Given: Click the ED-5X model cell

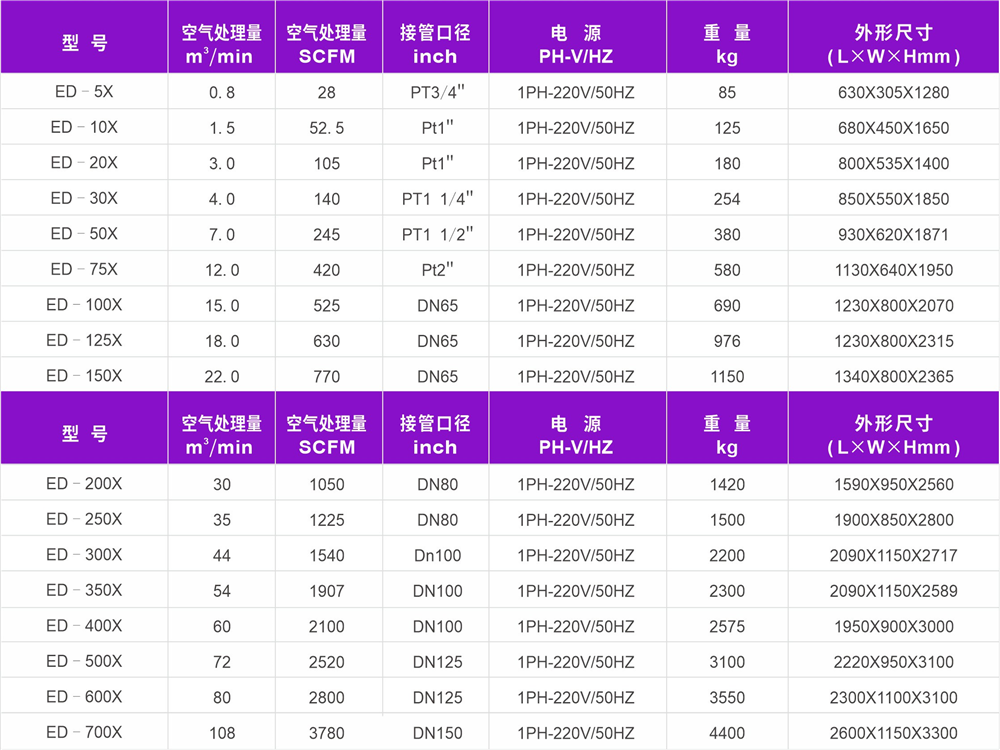Looking at the screenshot, I should (84, 92).
